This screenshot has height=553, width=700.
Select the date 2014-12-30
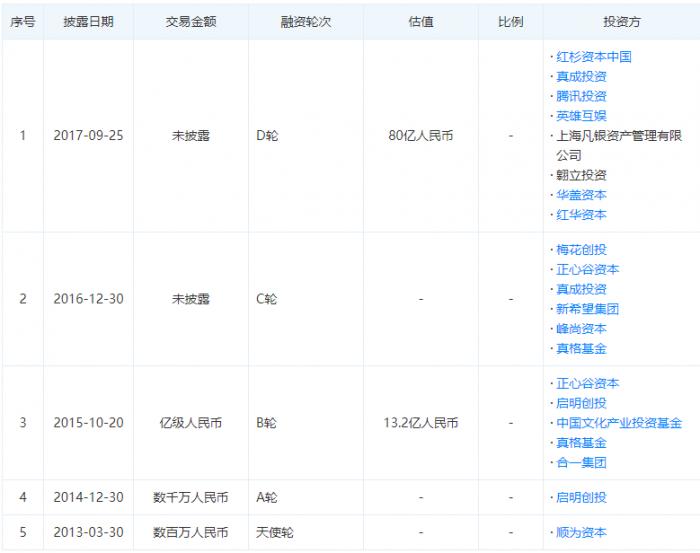pos(88,497)
